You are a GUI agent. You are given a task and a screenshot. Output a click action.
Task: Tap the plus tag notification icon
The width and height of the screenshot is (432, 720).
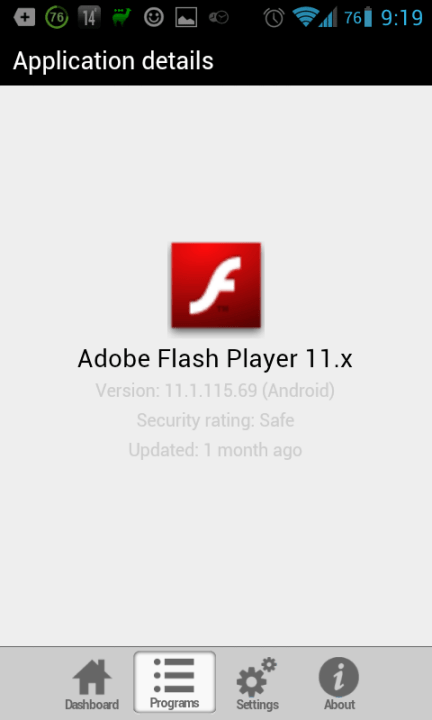24,18
